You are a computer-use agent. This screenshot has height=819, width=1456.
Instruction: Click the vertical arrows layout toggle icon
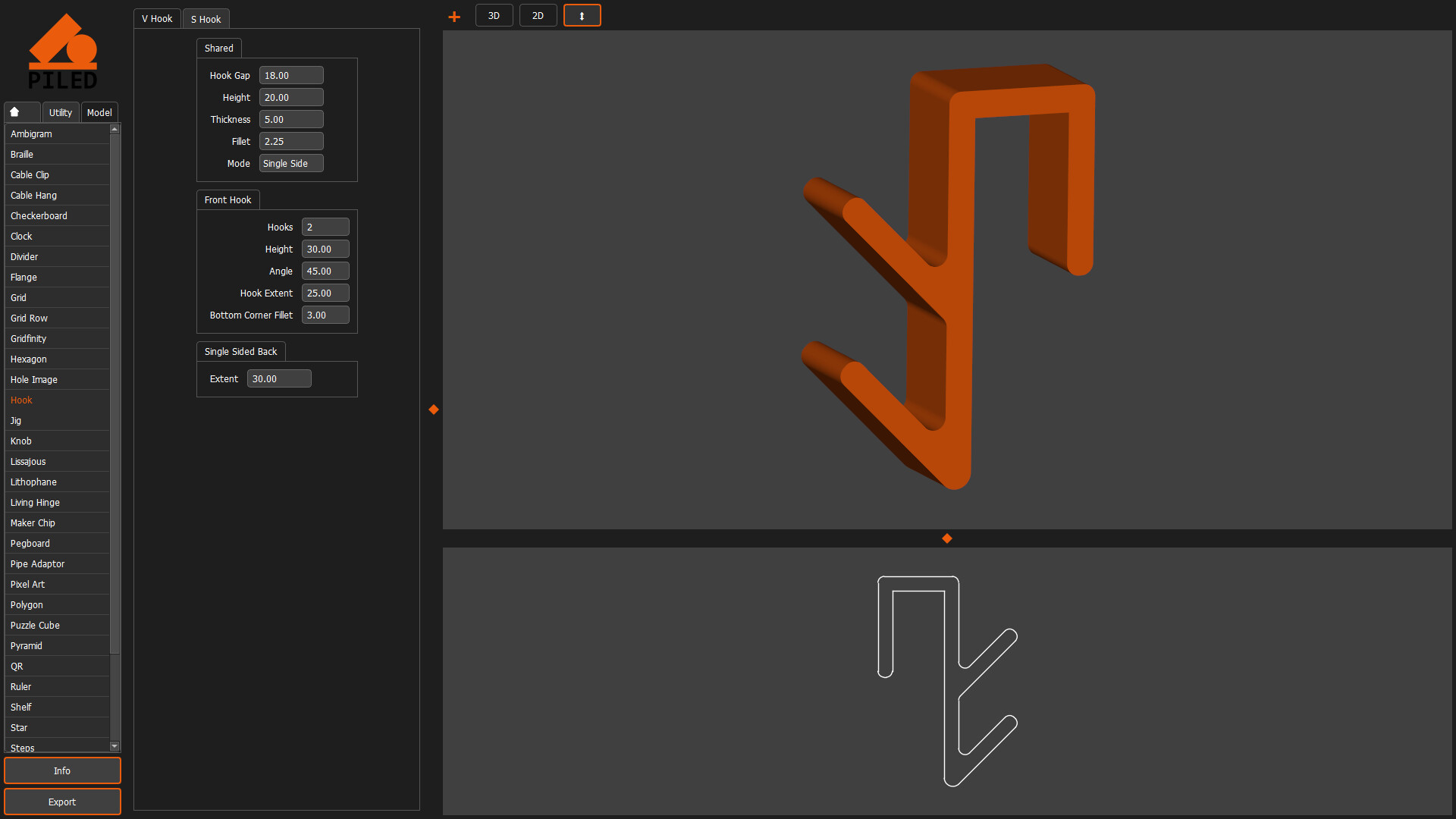(582, 15)
